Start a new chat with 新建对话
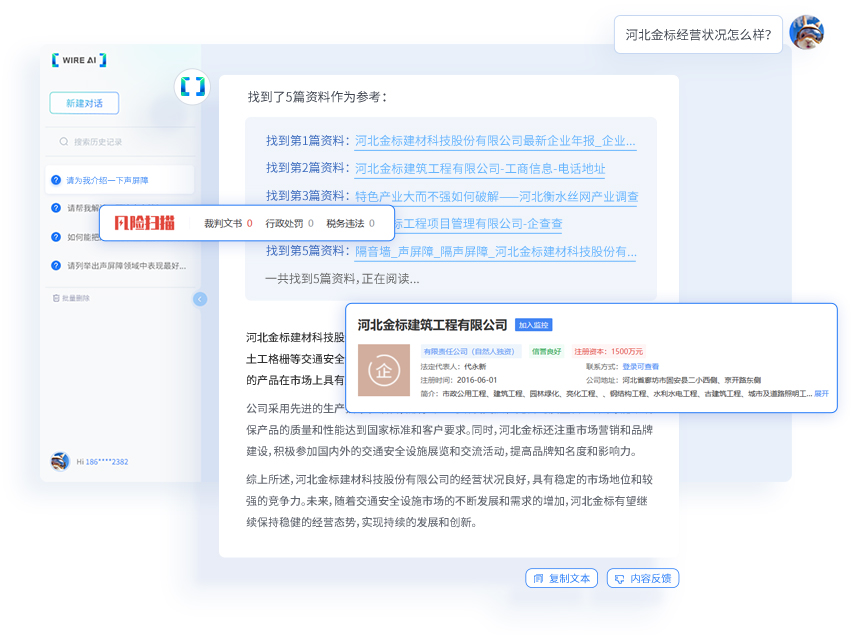The height and width of the screenshot is (635, 855). coord(84,103)
